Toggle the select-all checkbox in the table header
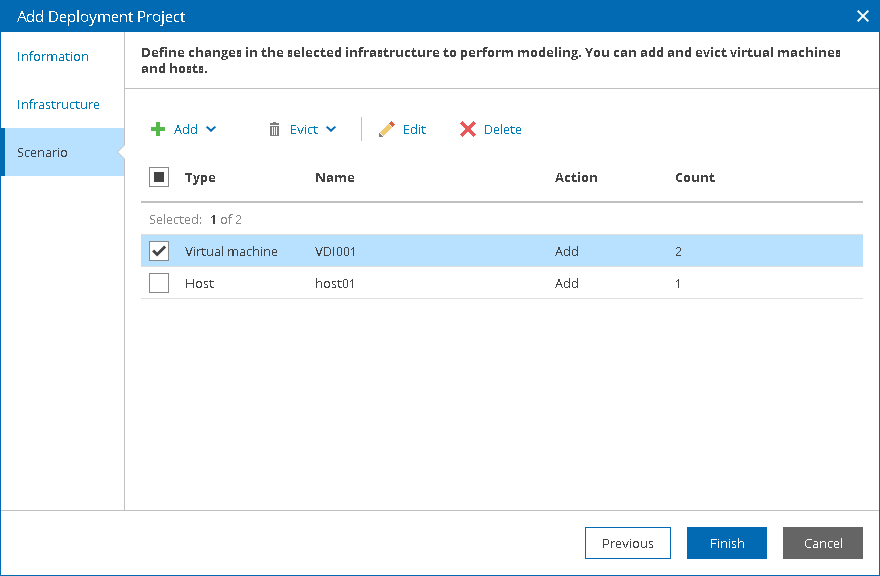This screenshot has width=880, height=576. point(159,177)
